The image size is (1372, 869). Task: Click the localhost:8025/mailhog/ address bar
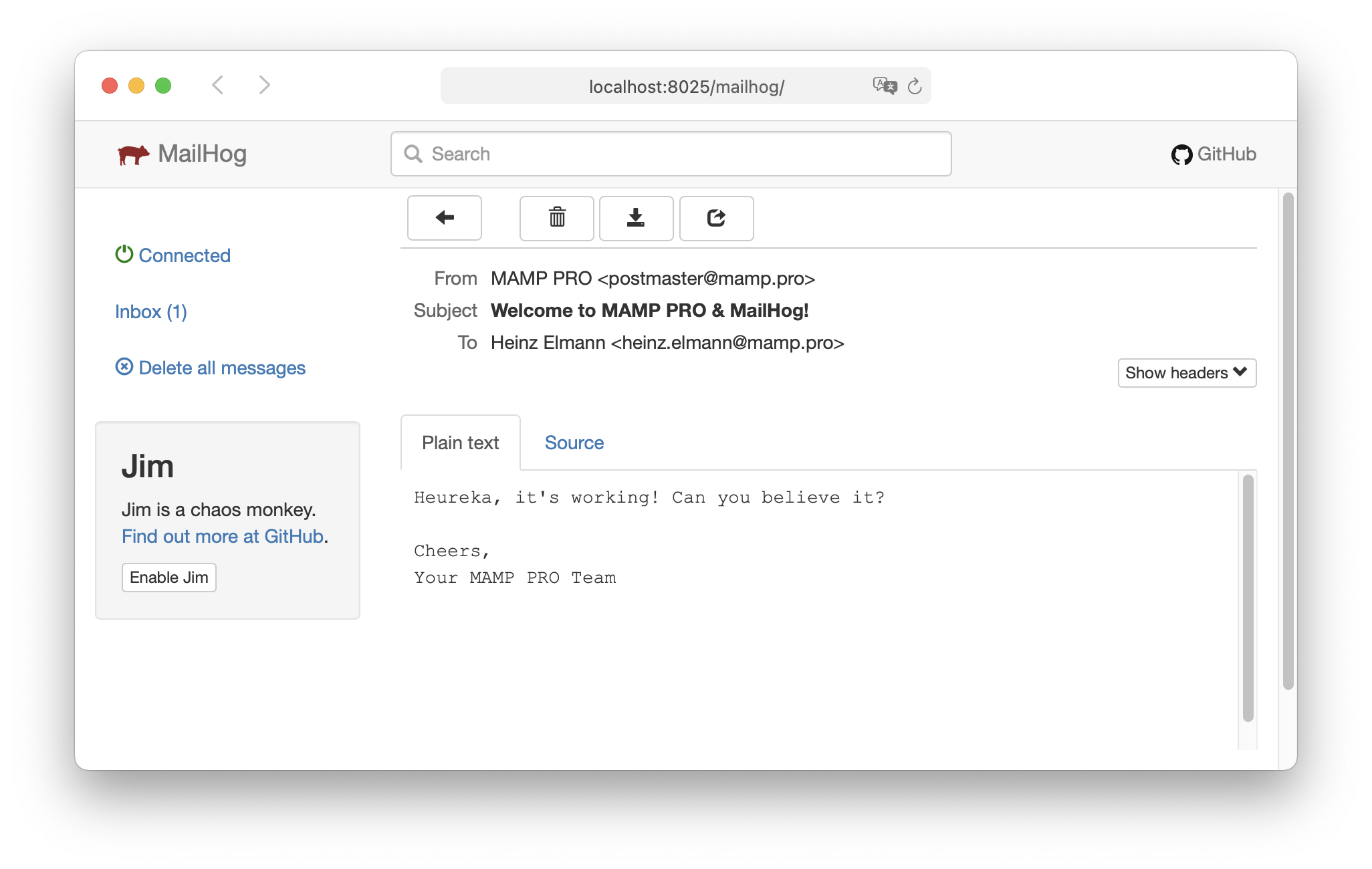click(x=685, y=86)
